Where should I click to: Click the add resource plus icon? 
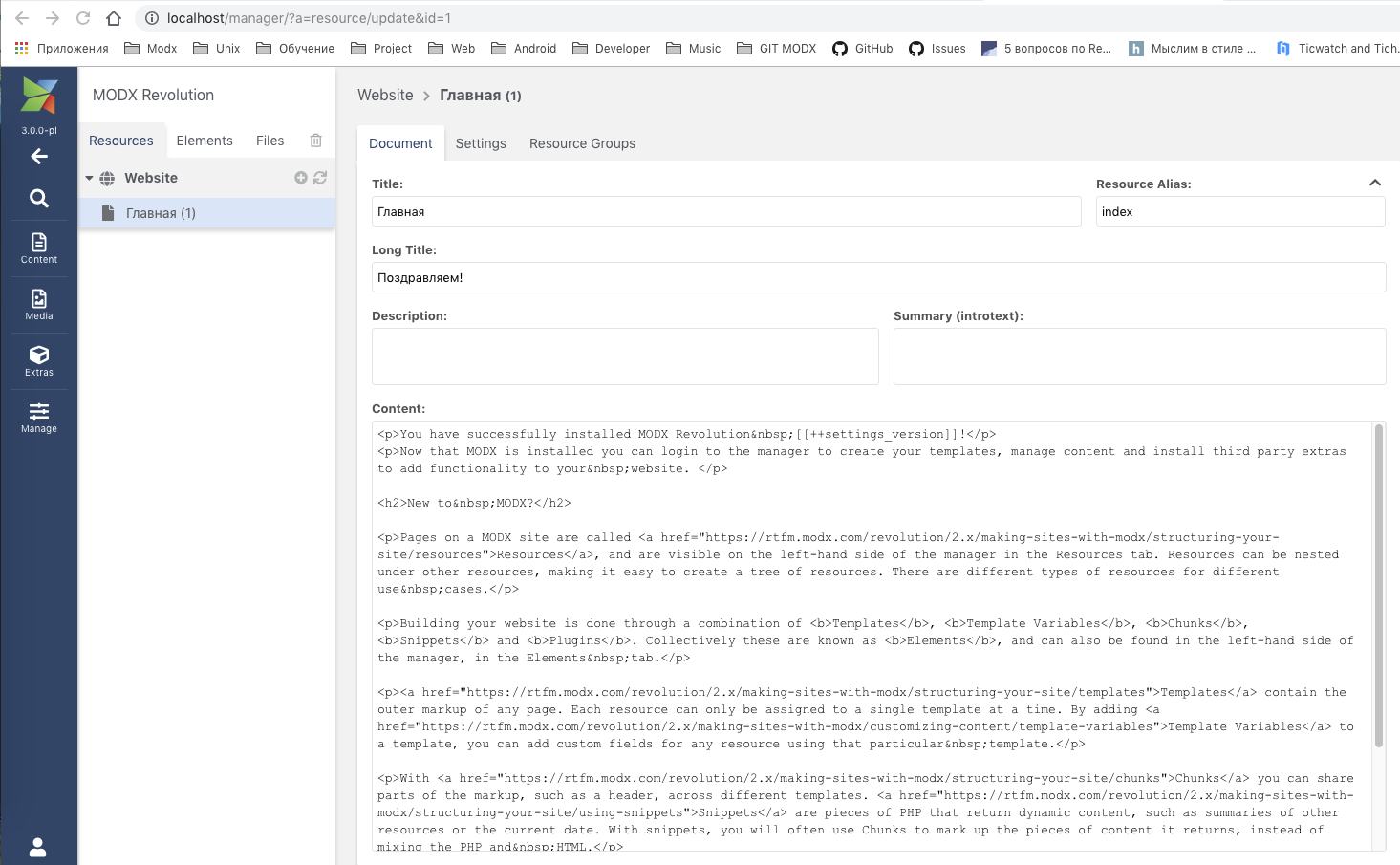(x=301, y=178)
